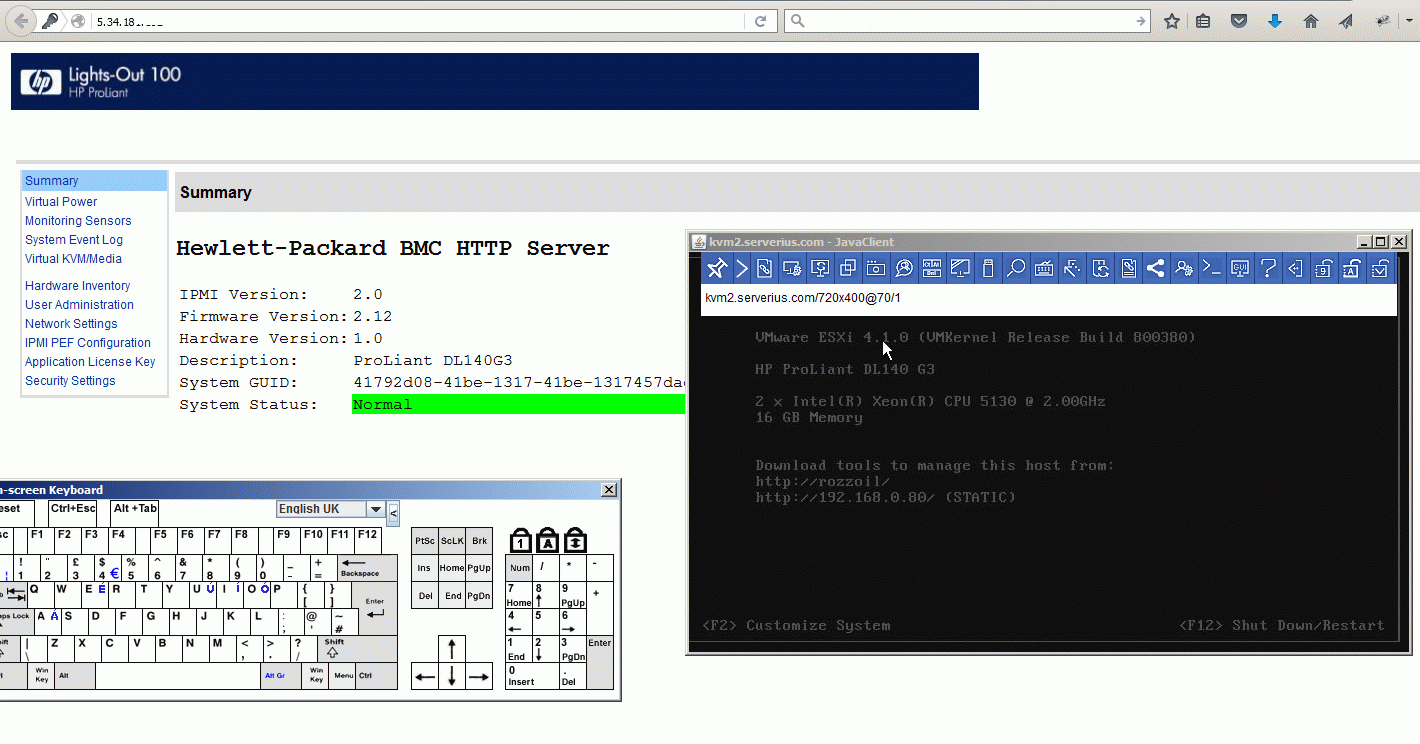
Task: Click the share icon in JavaClient toolbar
Action: pos(1155,268)
